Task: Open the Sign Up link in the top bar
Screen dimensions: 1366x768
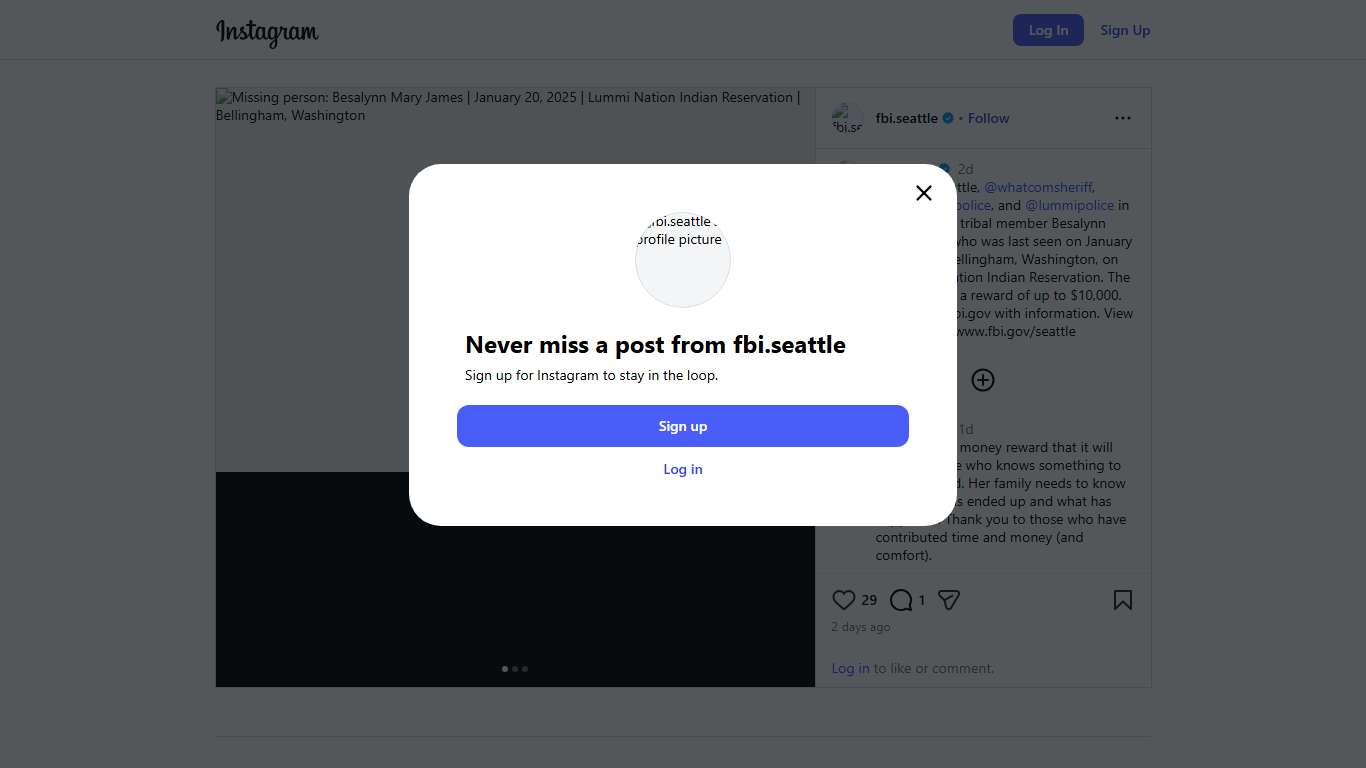Action: [1125, 30]
